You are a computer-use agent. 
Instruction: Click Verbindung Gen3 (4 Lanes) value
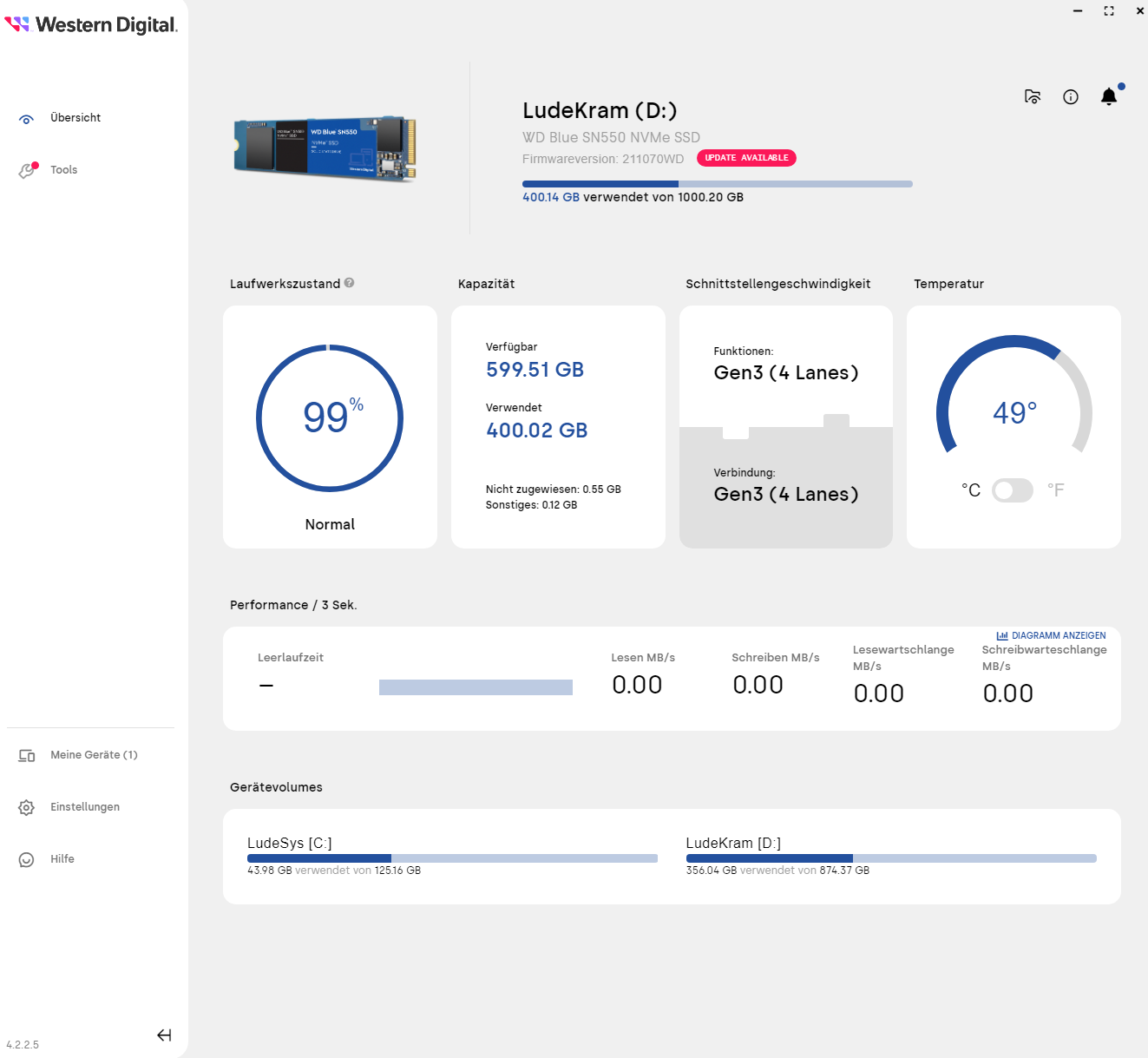coord(786,495)
